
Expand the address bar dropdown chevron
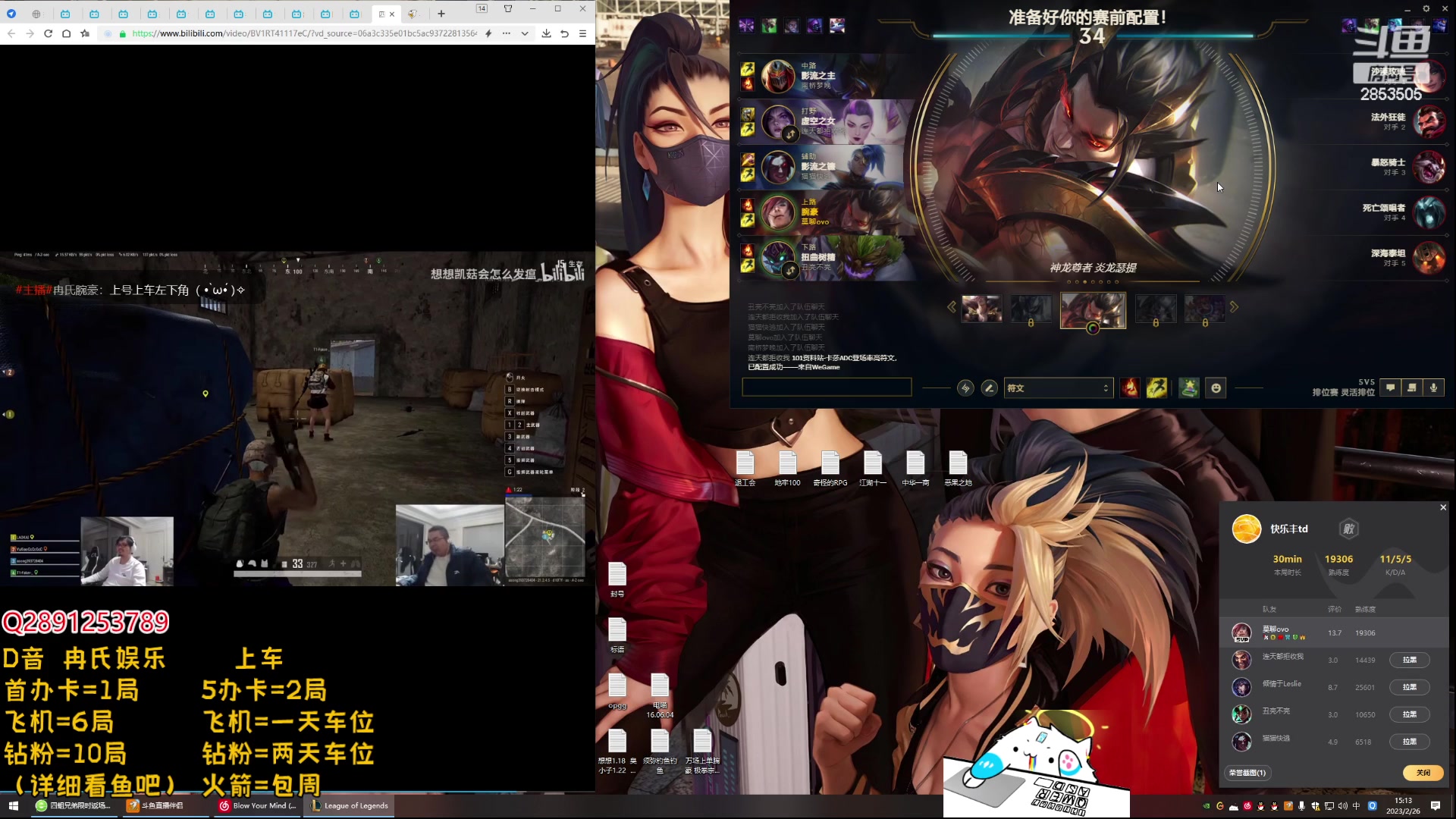525,33
